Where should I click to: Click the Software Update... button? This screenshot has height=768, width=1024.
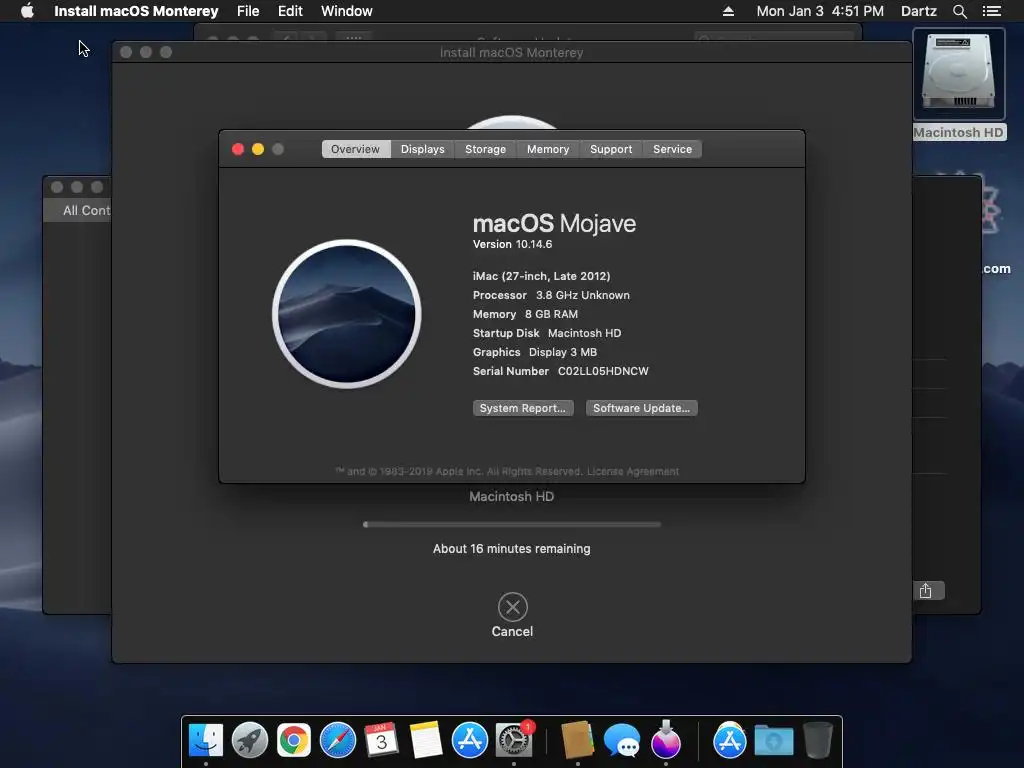click(641, 408)
